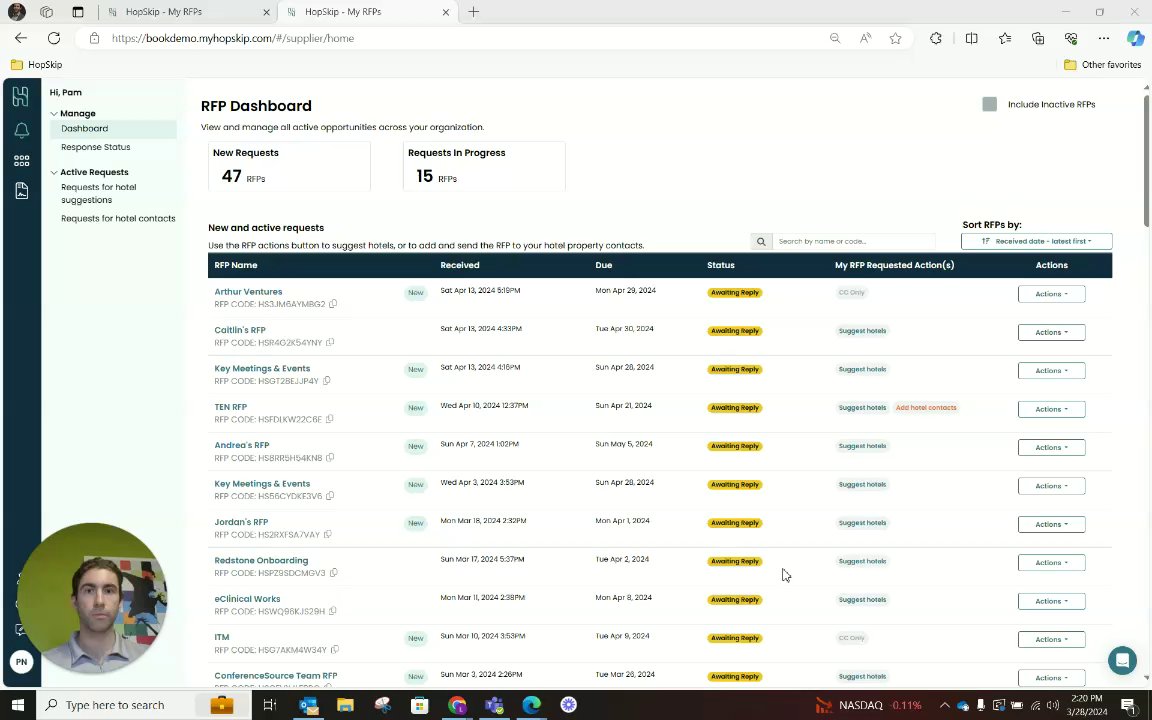Copy RFP code for Arthur Ventures

click(x=333, y=304)
